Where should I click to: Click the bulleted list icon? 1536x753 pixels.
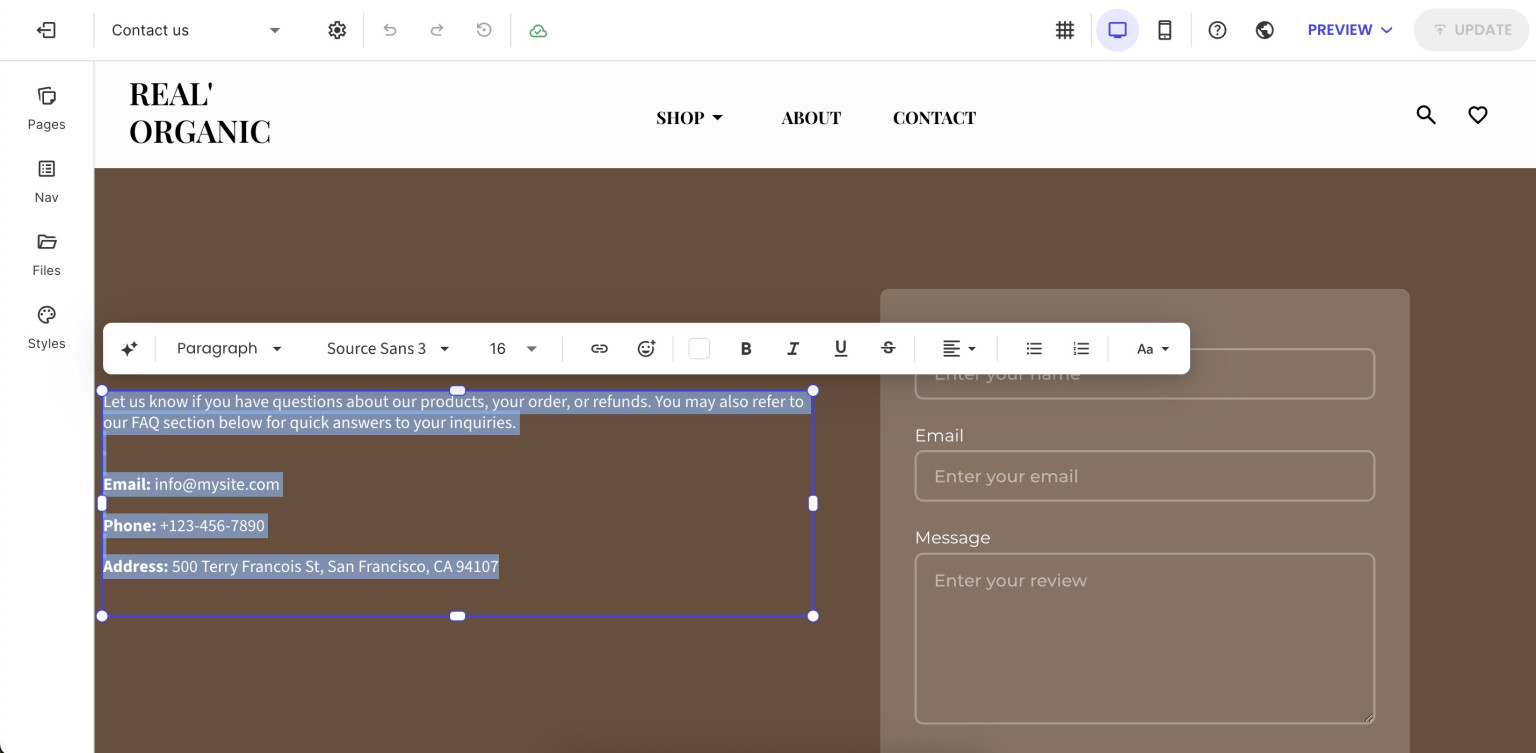[x=1034, y=348]
